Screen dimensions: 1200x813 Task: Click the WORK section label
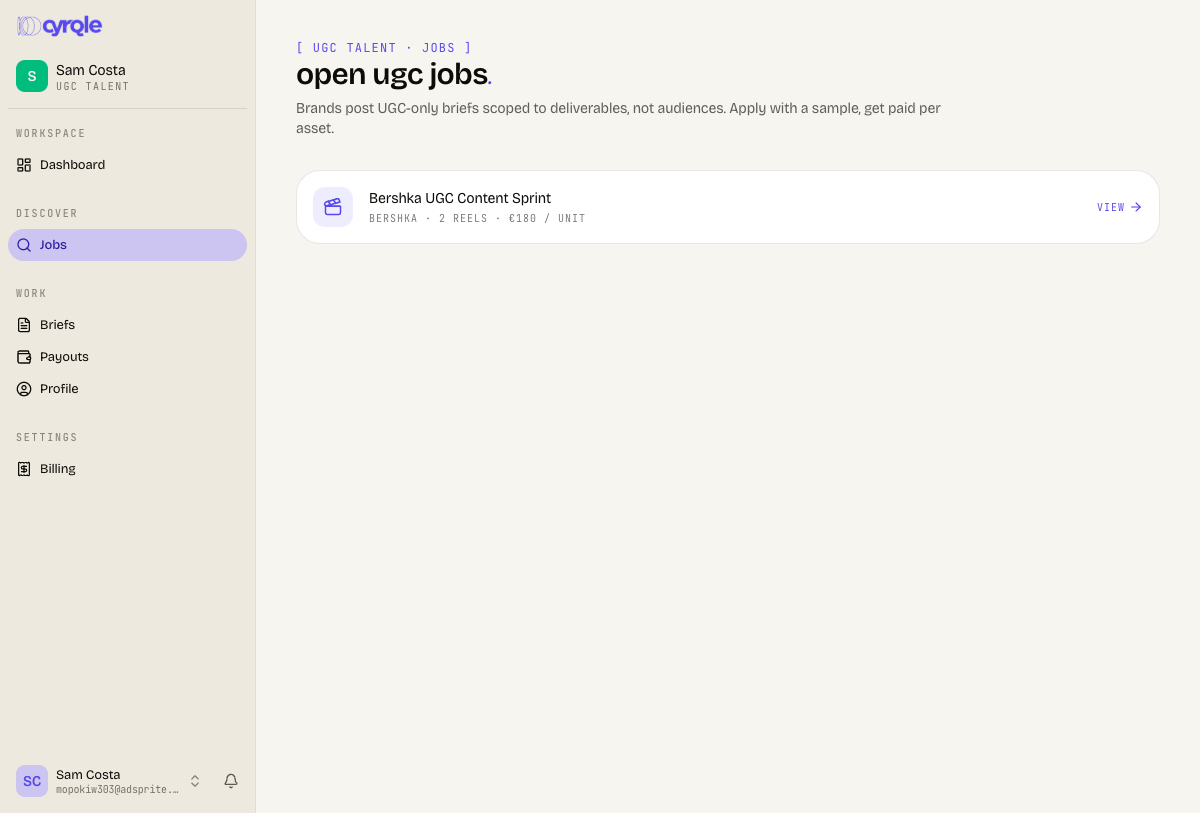pyautogui.click(x=31, y=293)
